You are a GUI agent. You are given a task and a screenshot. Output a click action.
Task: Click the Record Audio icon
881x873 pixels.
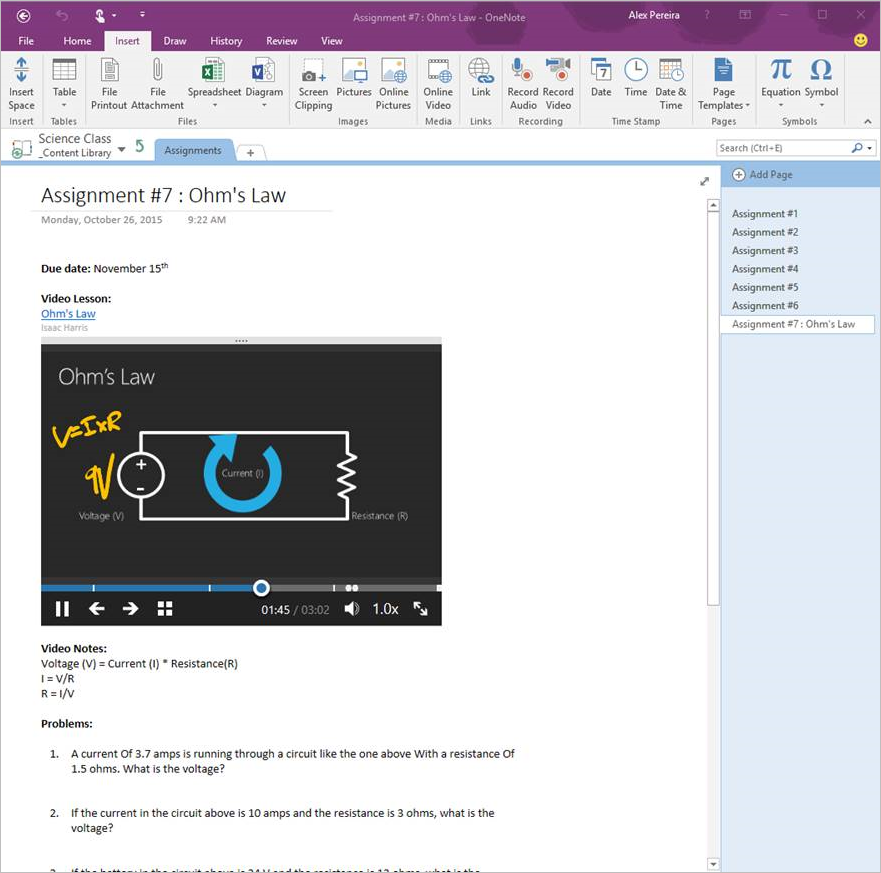coord(522,72)
